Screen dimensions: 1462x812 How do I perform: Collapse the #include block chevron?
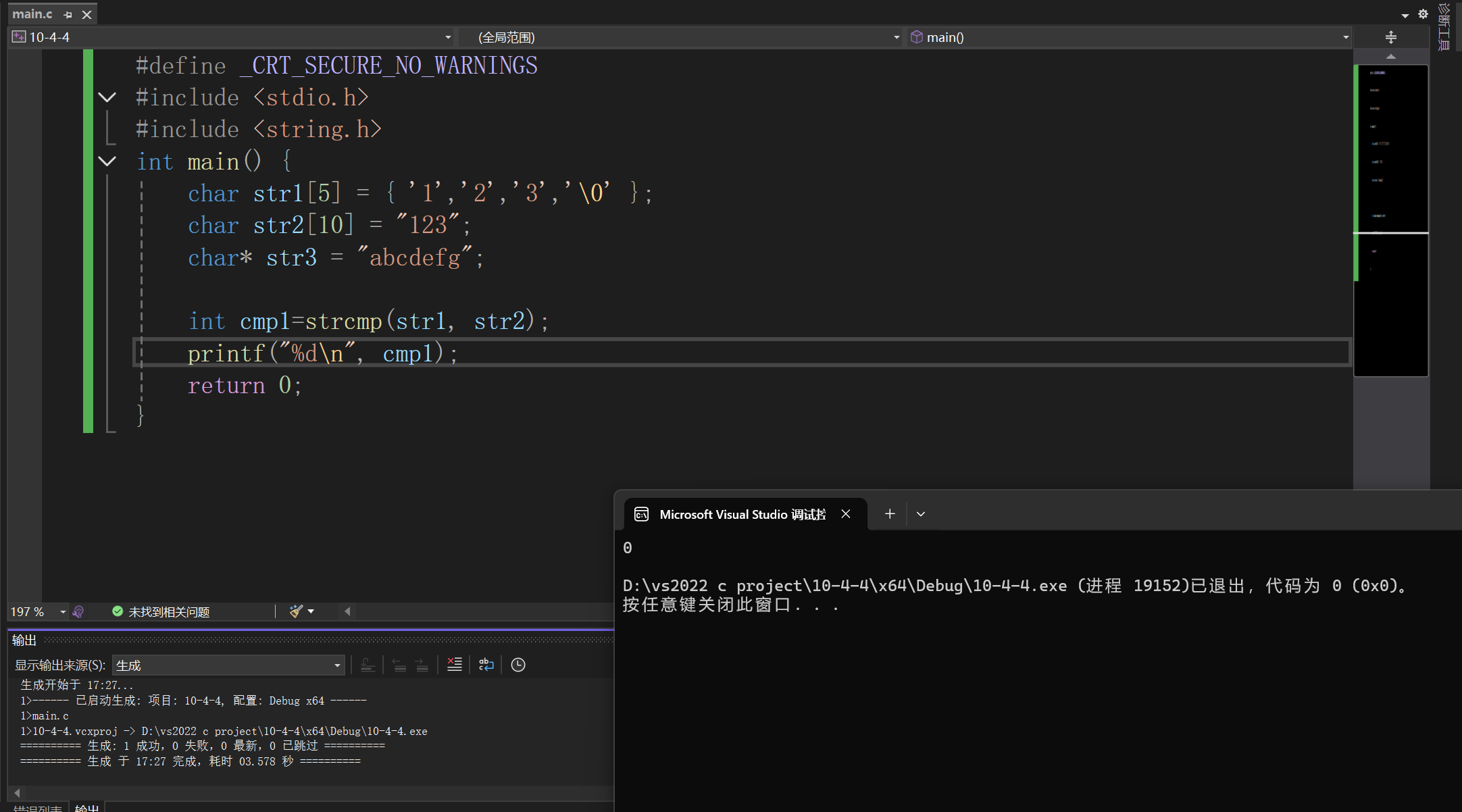coord(107,97)
